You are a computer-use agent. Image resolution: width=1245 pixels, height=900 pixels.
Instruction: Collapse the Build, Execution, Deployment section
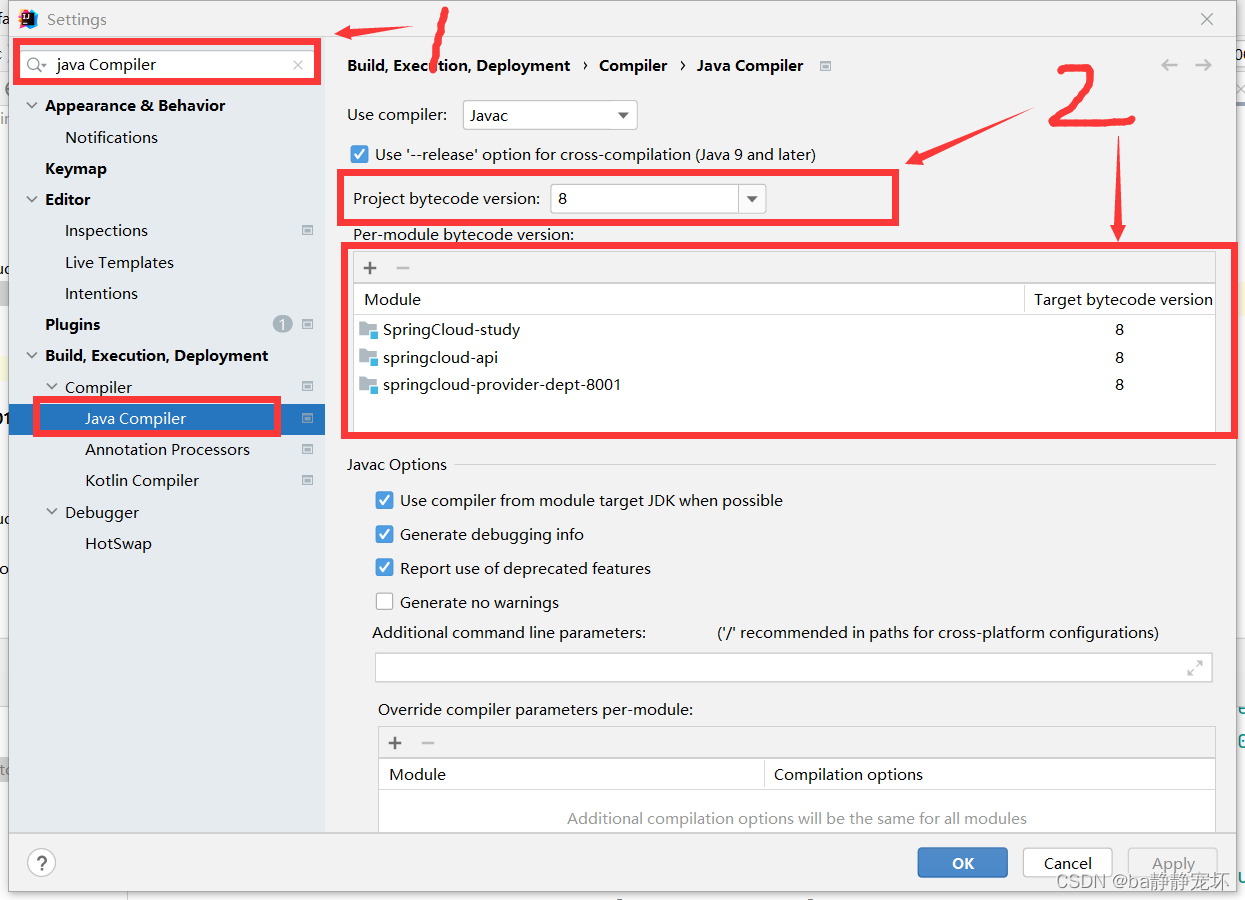click(x=31, y=355)
